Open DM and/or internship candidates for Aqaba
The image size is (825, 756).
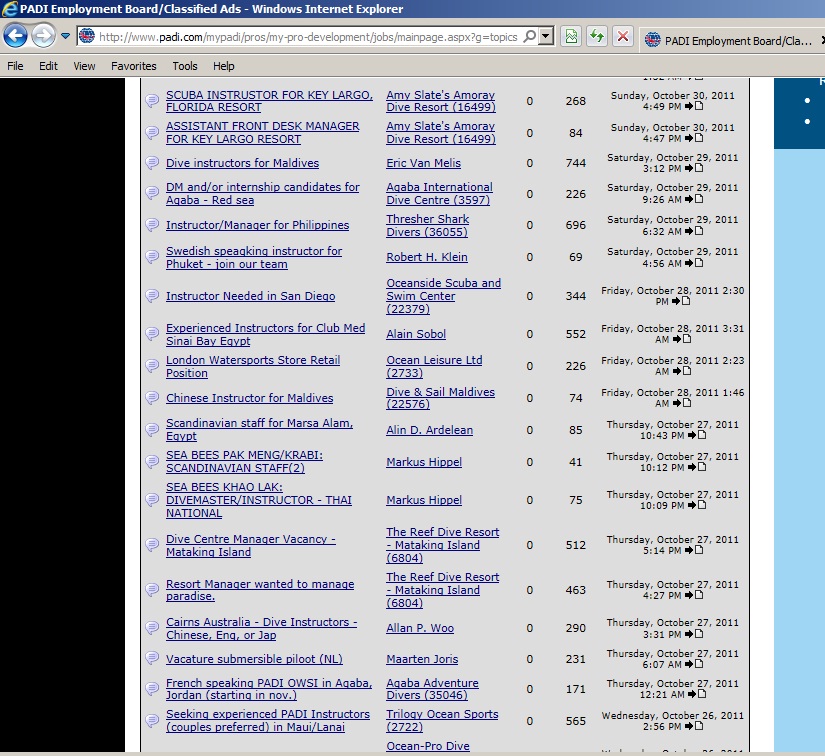coord(263,194)
